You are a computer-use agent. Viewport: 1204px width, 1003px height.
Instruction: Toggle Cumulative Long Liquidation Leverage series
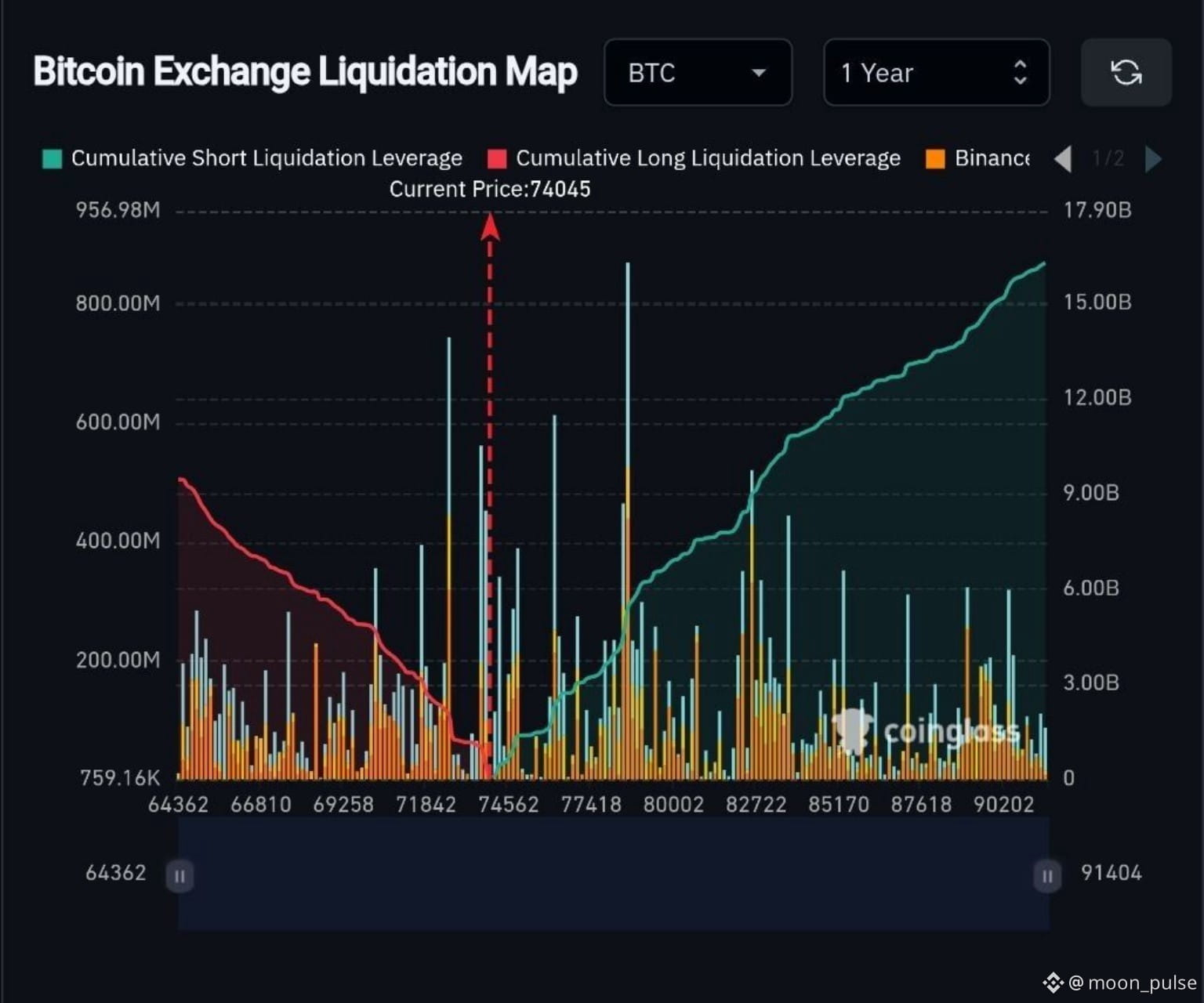click(x=694, y=158)
